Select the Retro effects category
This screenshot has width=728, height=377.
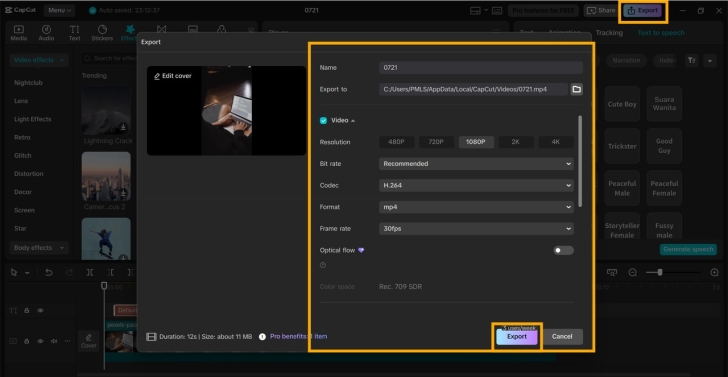22,137
